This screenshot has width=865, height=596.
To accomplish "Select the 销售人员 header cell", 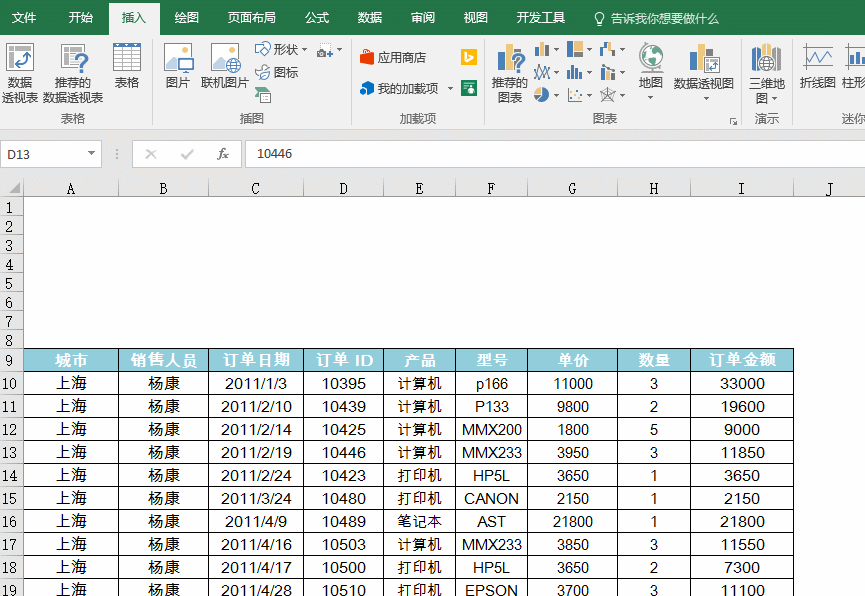I will [163, 360].
